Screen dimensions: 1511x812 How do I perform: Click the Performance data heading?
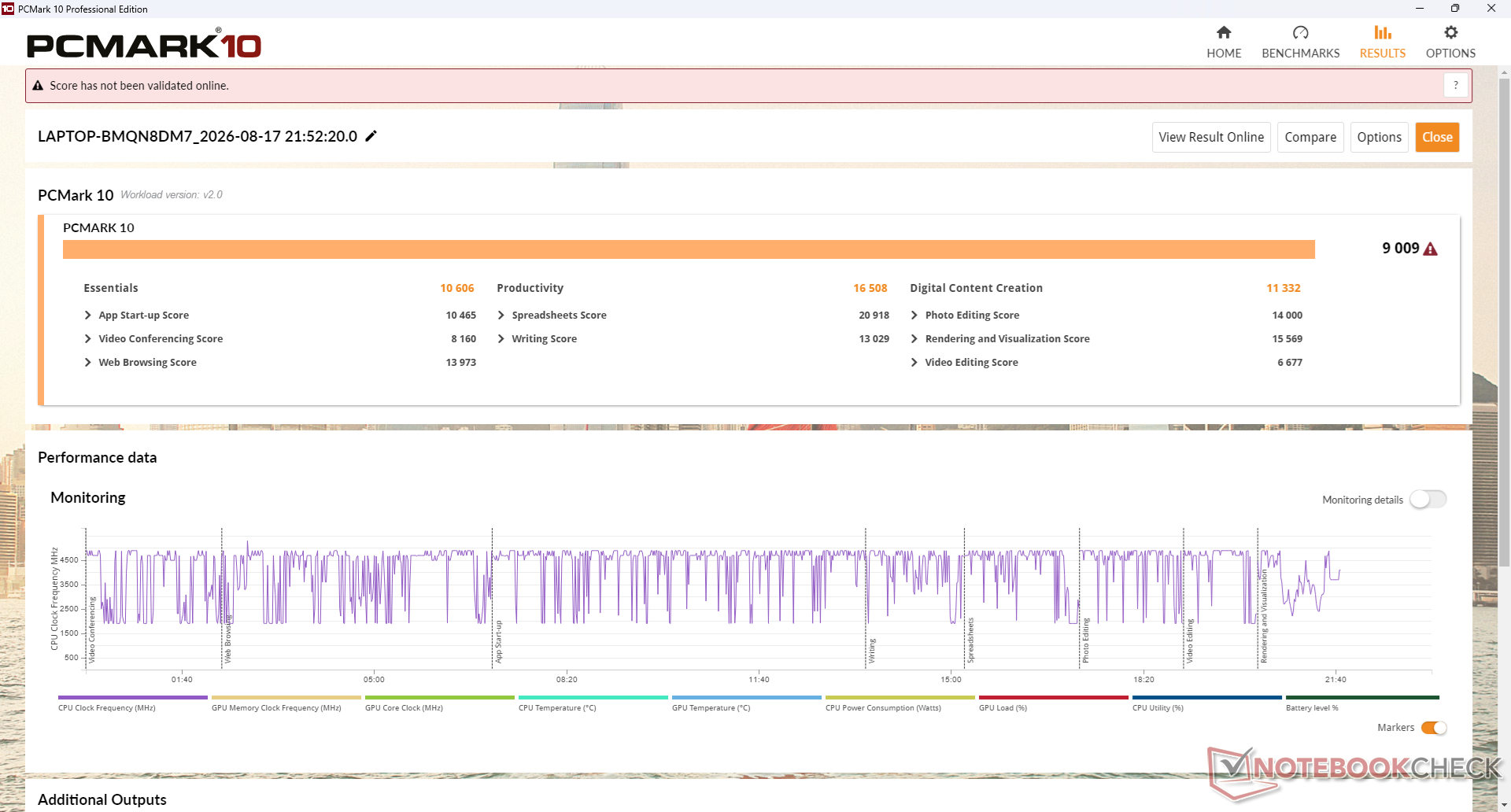(98, 457)
